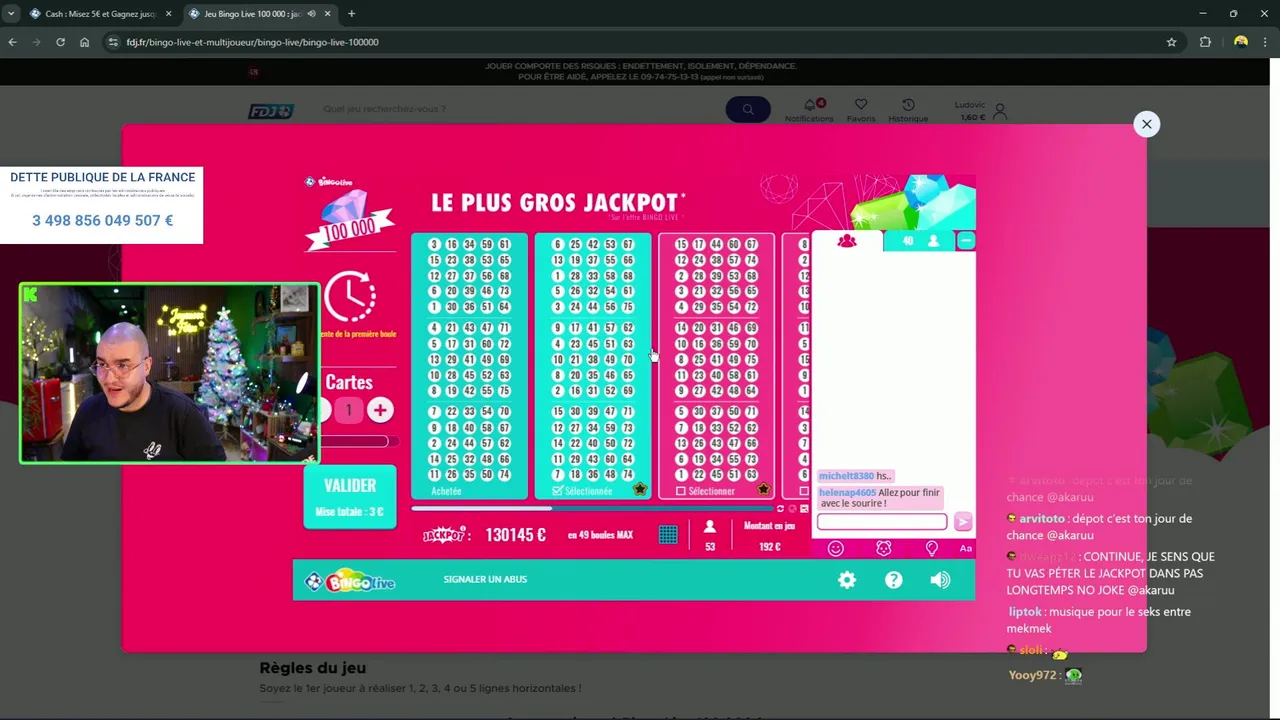
Task: Open the bingo grid view icon
Action: click(x=668, y=535)
